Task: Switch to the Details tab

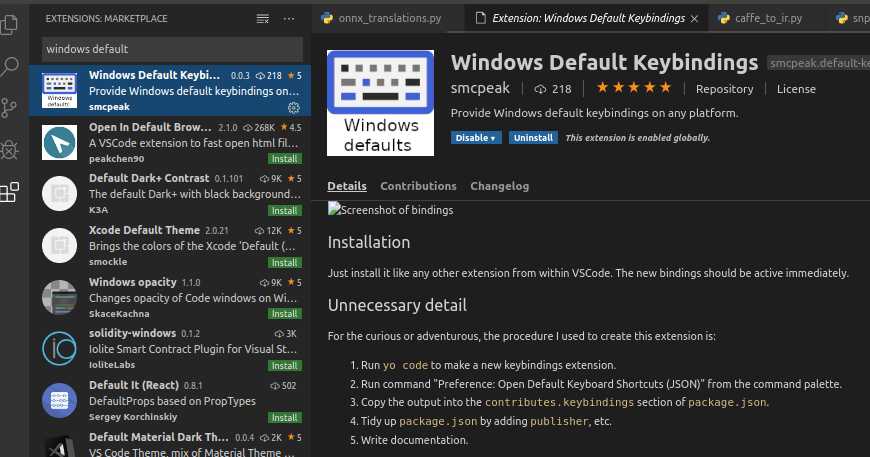Action: pyautogui.click(x=347, y=186)
